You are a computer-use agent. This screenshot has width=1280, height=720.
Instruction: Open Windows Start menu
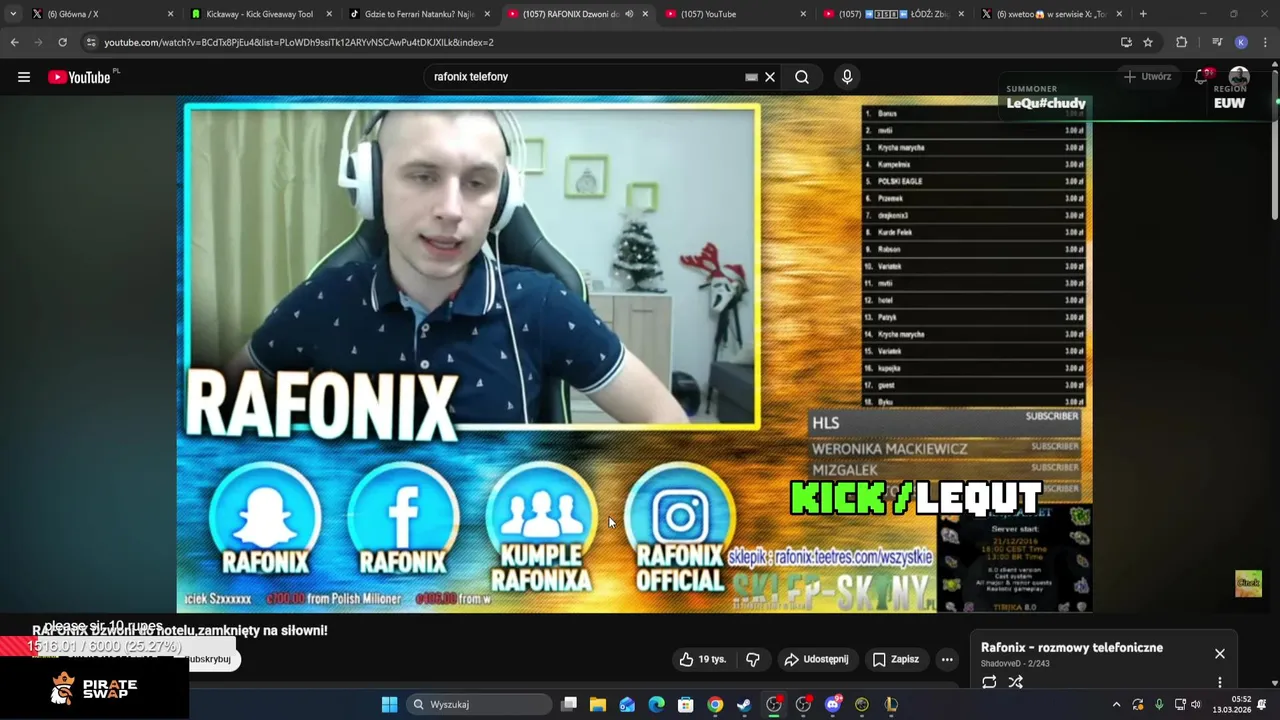390,704
